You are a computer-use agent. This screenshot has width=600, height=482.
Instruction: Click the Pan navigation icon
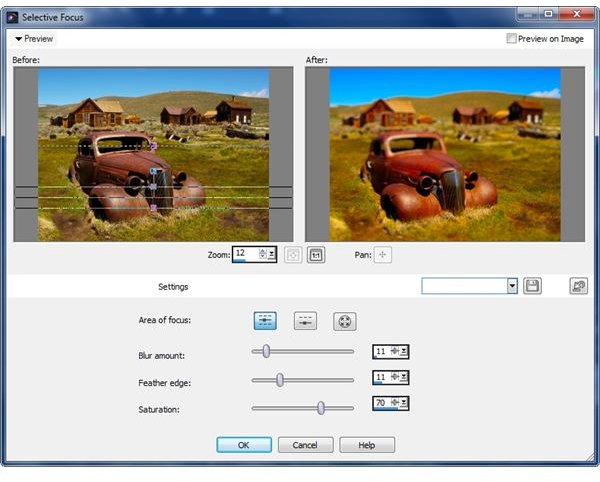[382, 255]
